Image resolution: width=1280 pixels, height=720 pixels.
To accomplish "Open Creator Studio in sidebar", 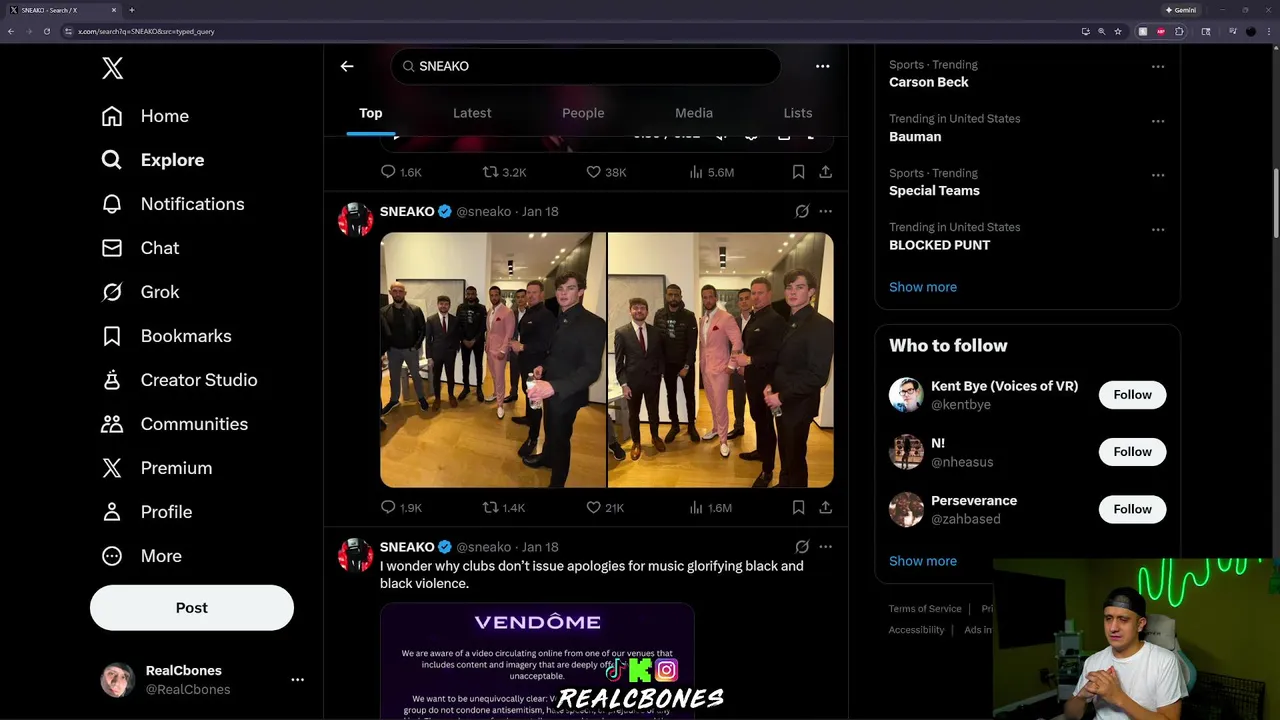I will [179, 380].
